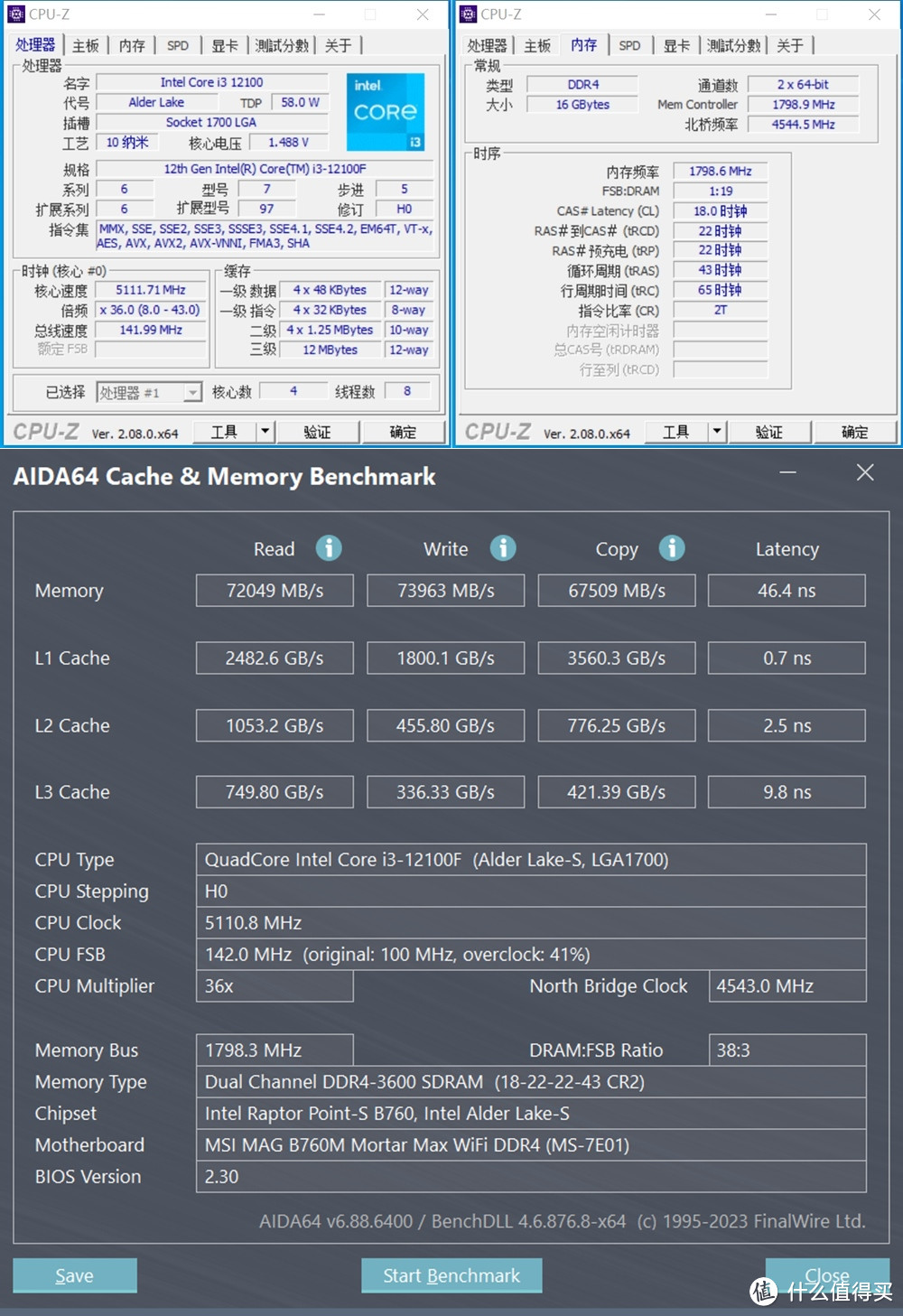903x1316 pixels.
Task: Open the 处理器 #1 selection dropdown
Action: (192, 392)
